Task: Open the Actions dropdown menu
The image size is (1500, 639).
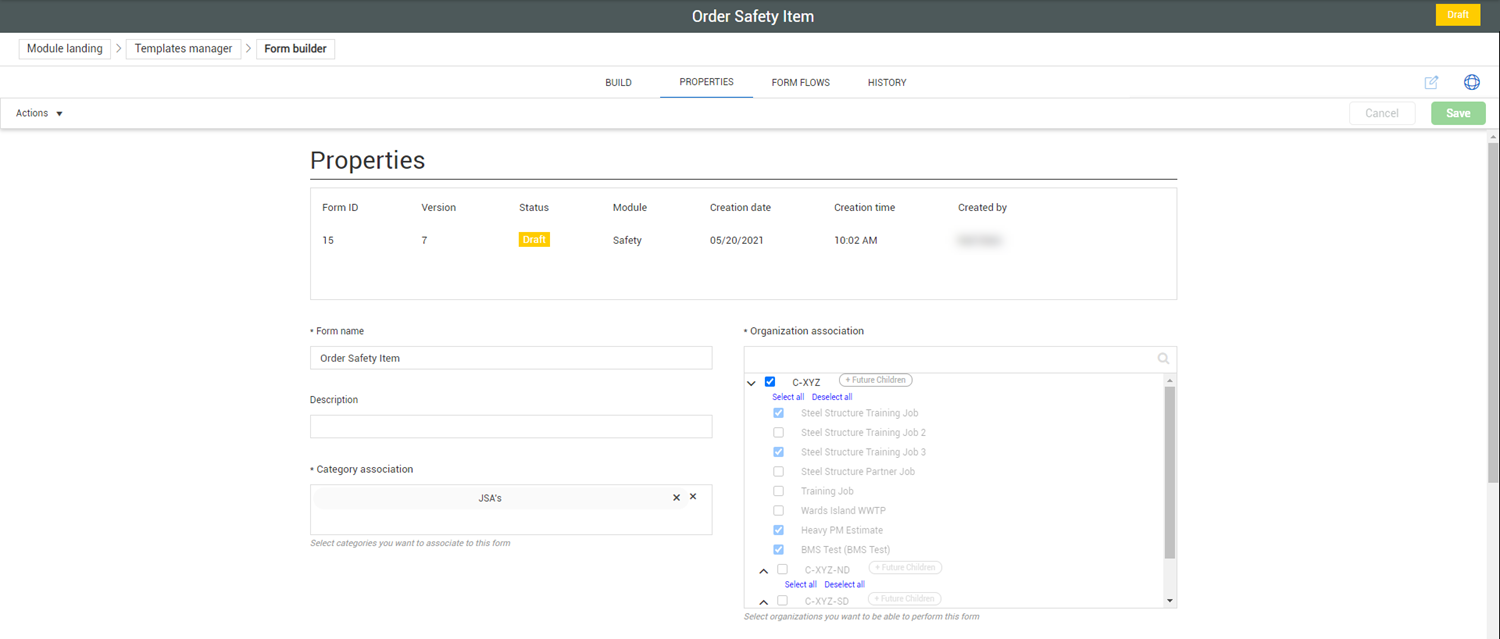Action: click(39, 113)
